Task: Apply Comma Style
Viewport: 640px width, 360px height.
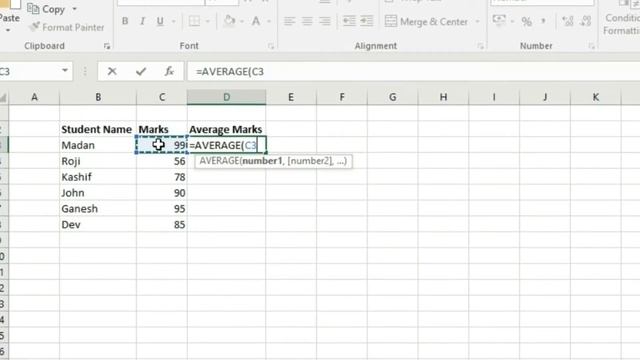Action: pos(543,21)
